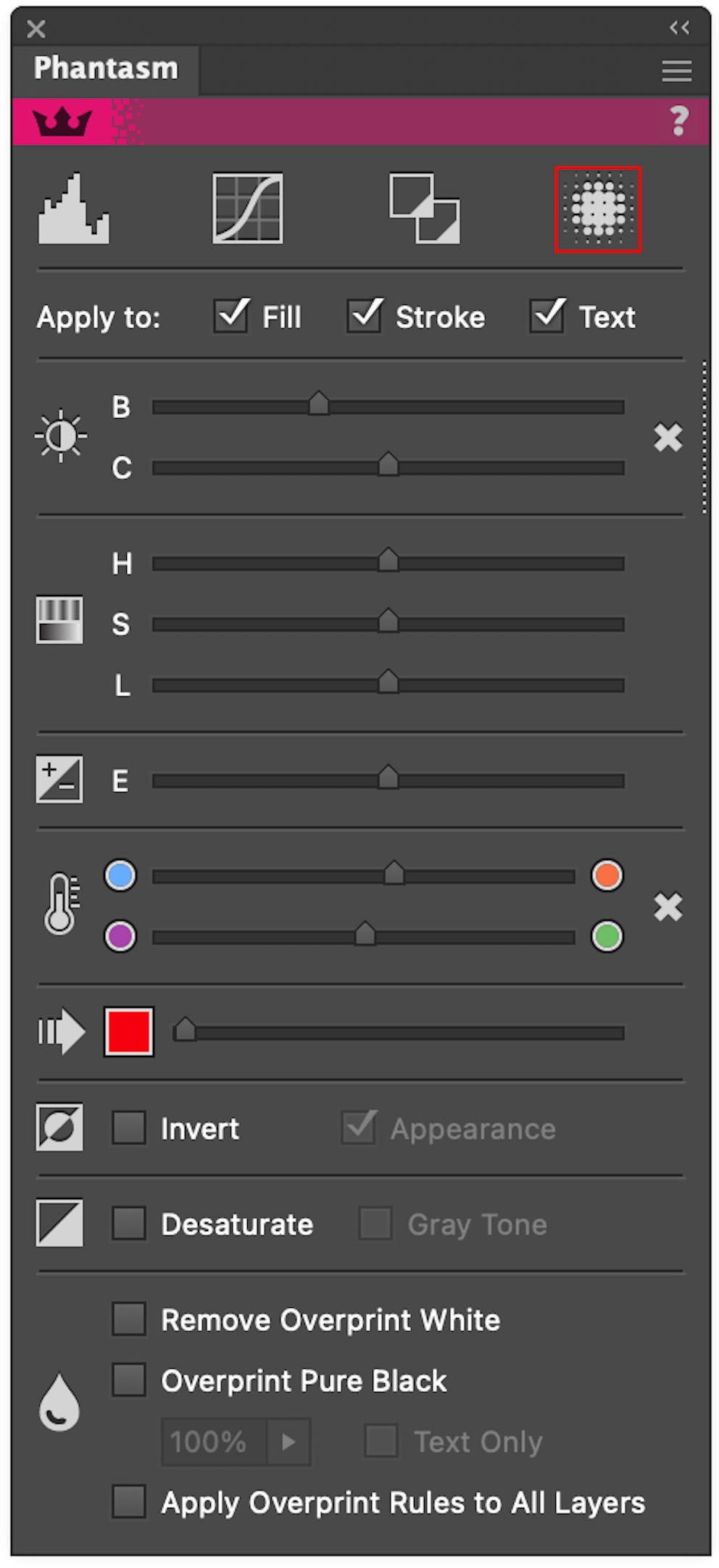
Task: Select the Levels histogram icon
Action: pos(72,209)
